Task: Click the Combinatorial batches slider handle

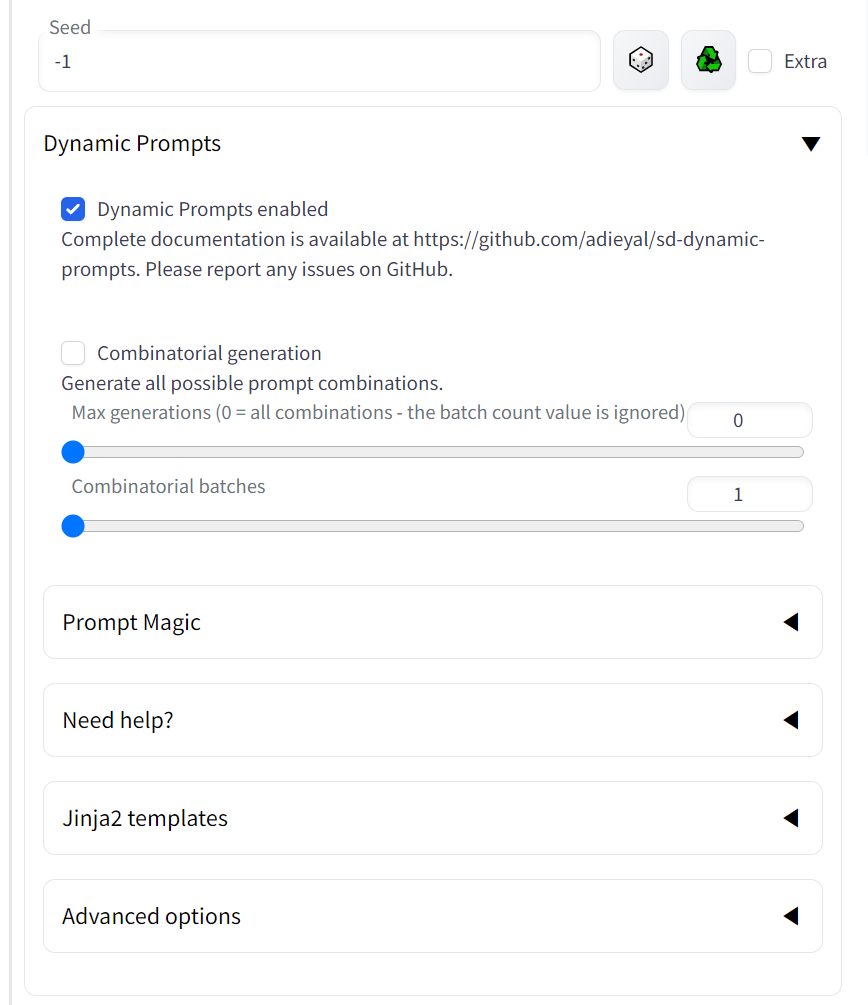Action: click(73, 526)
